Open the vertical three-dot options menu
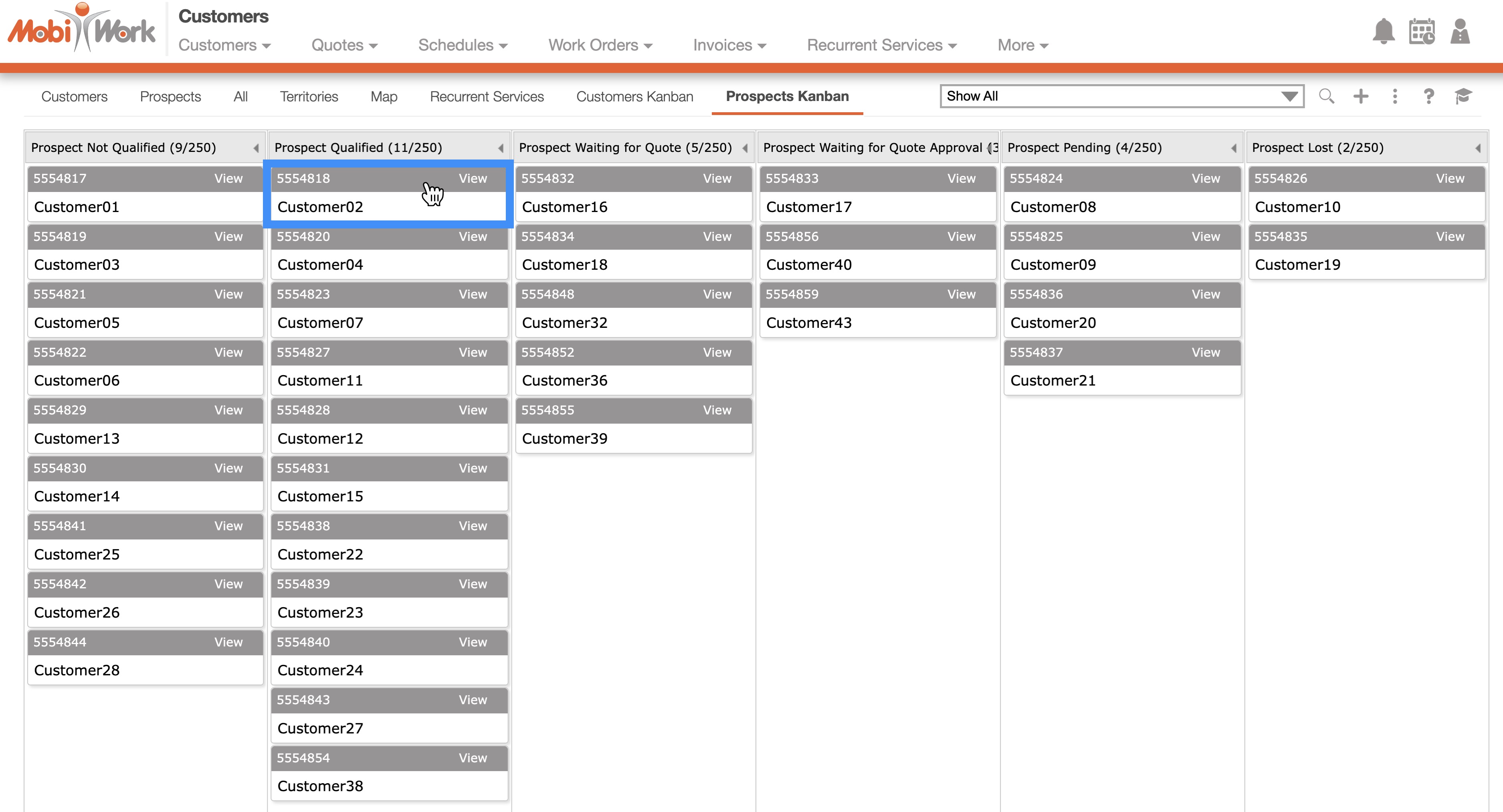Screen dimensions: 1503x812 click(1394, 96)
